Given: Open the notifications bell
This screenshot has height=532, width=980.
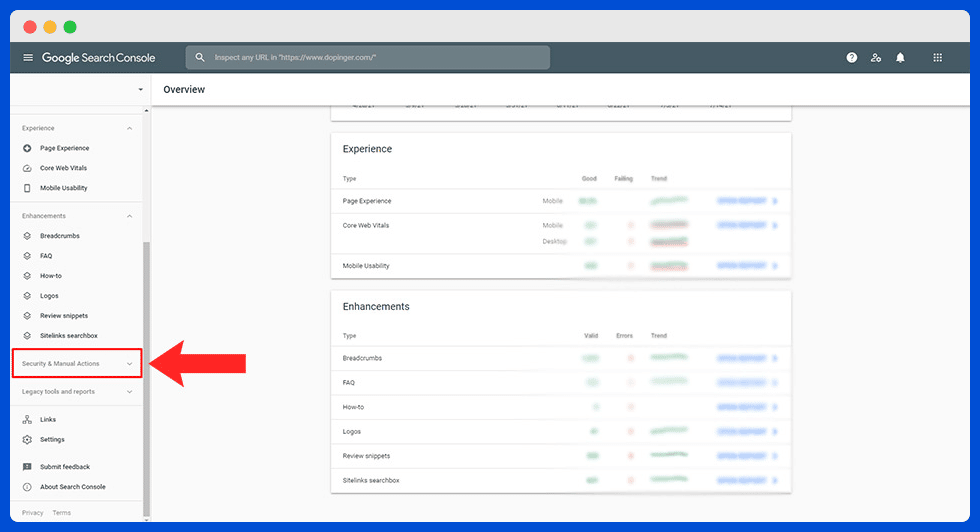Looking at the screenshot, I should pos(900,58).
